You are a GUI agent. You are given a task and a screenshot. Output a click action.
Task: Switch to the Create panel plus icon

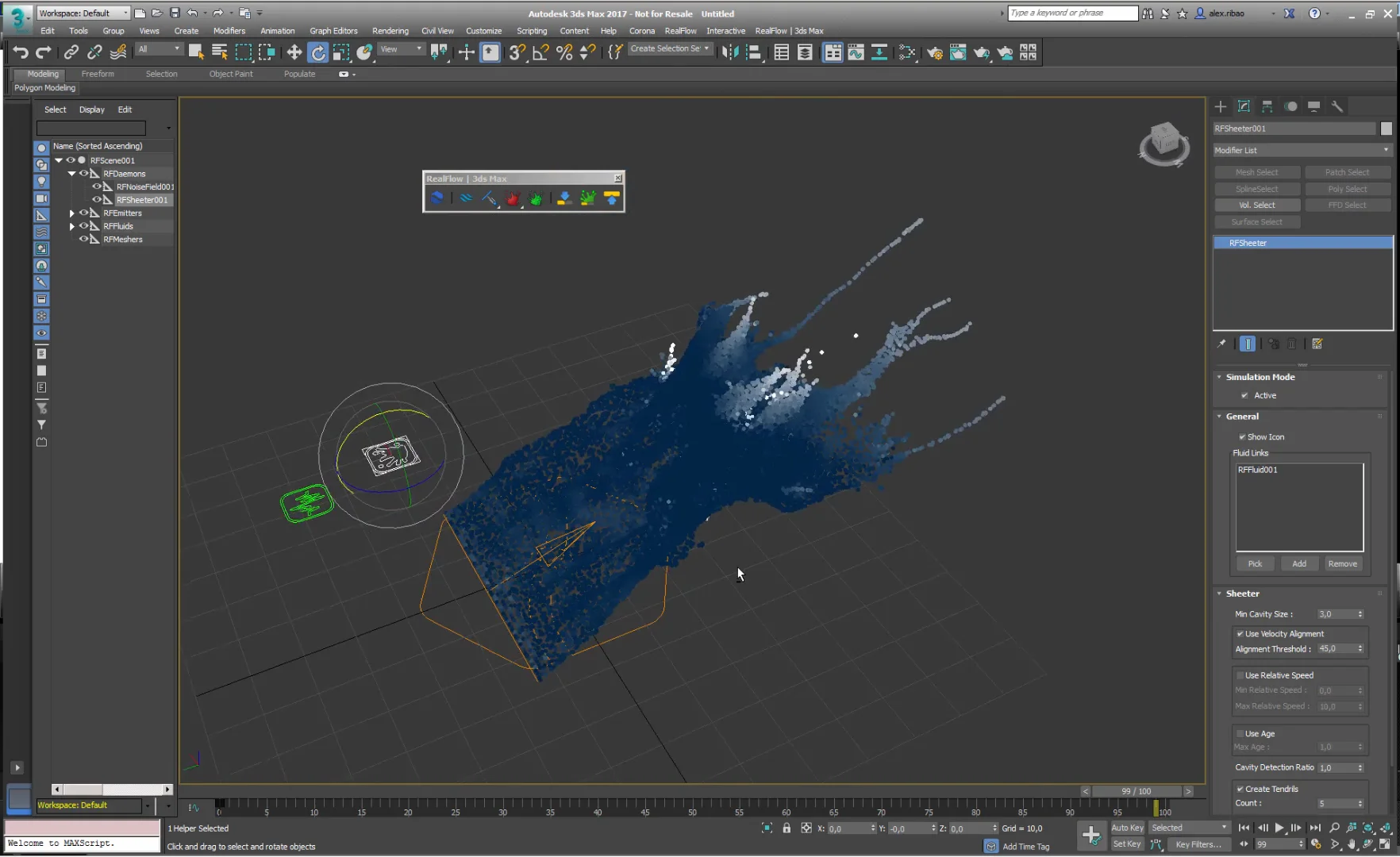pyautogui.click(x=1221, y=106)
